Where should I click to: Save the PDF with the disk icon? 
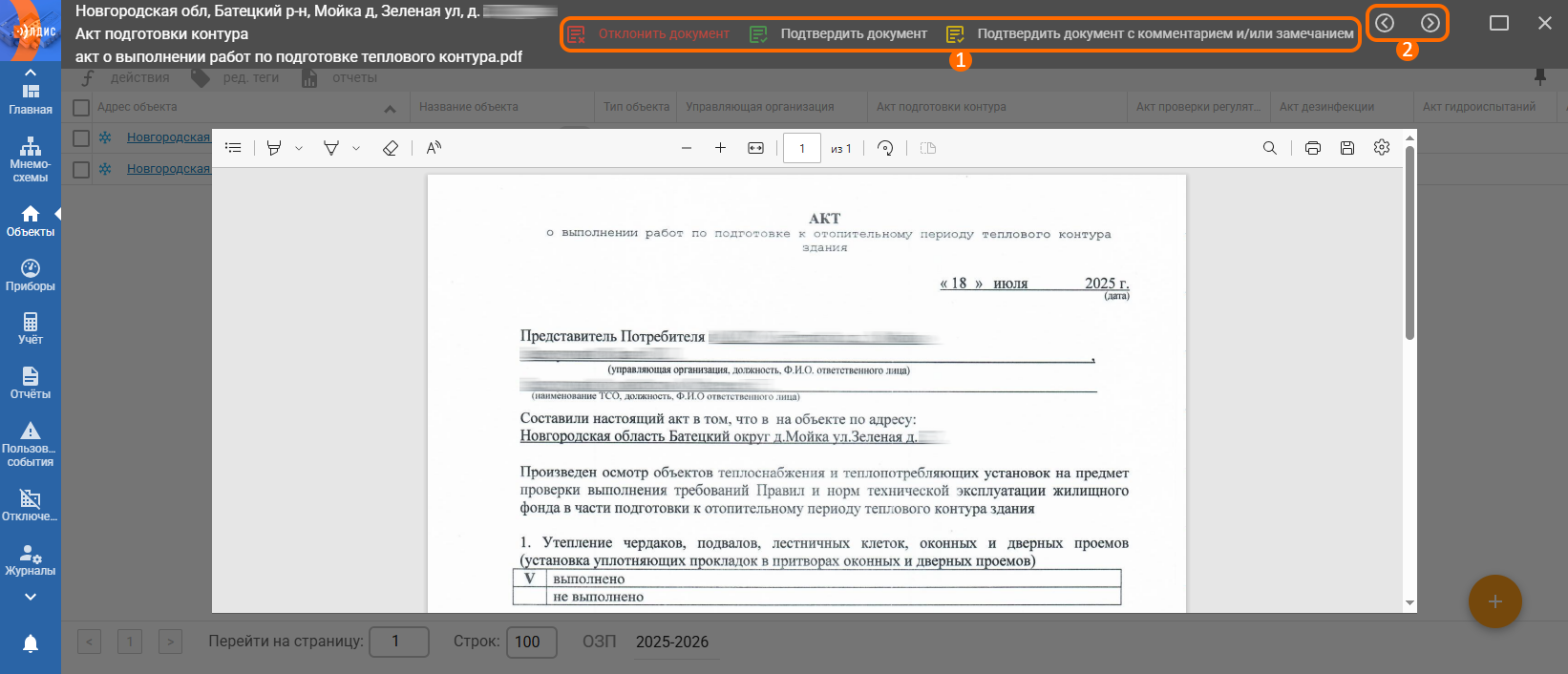click(1347, 148)
